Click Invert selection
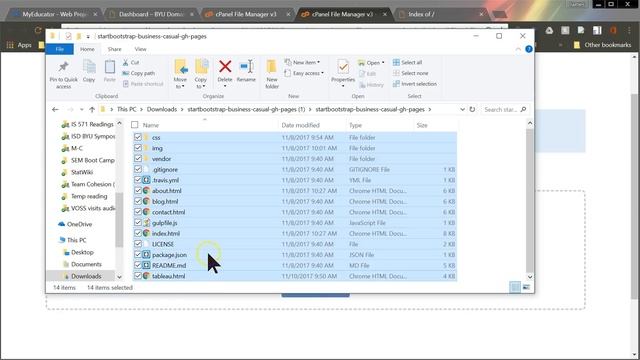Viewport: 640px width, 360px height. (x=415, y=84)
